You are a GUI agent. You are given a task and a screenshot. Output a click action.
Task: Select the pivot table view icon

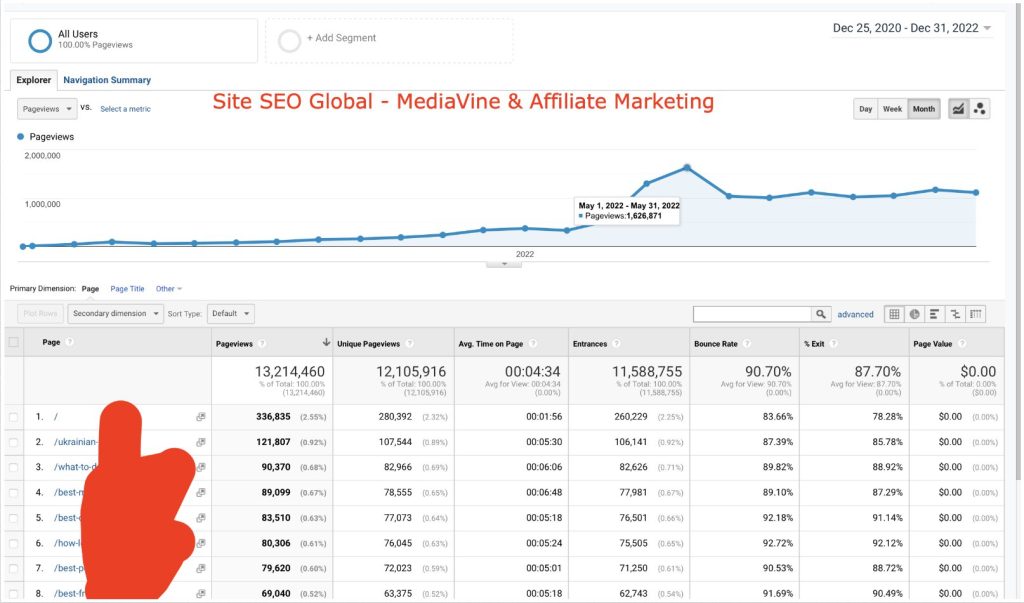(x=976, y=314)
